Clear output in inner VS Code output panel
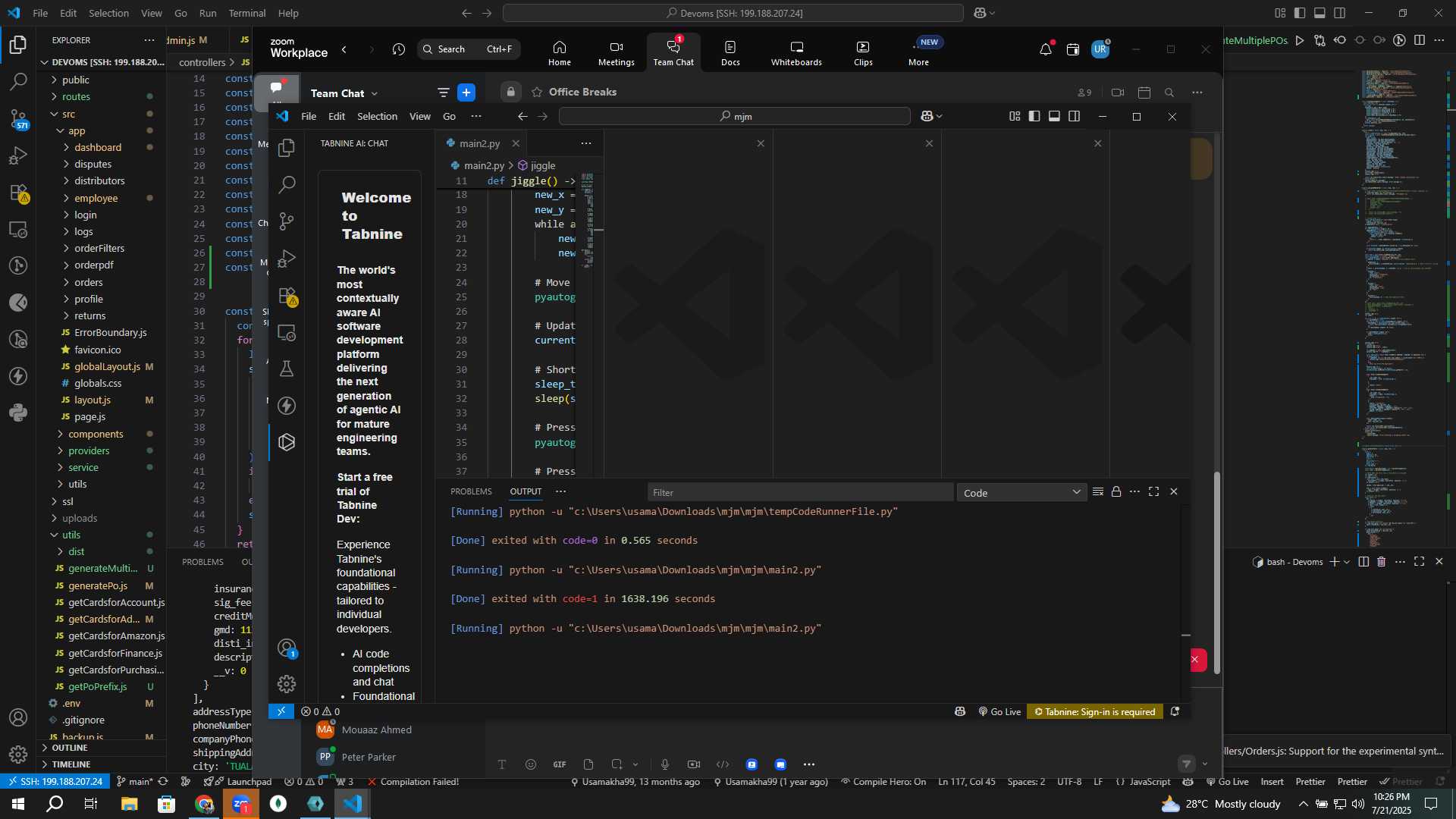Screen dimensions: 1456x819 click(1097, 492)
